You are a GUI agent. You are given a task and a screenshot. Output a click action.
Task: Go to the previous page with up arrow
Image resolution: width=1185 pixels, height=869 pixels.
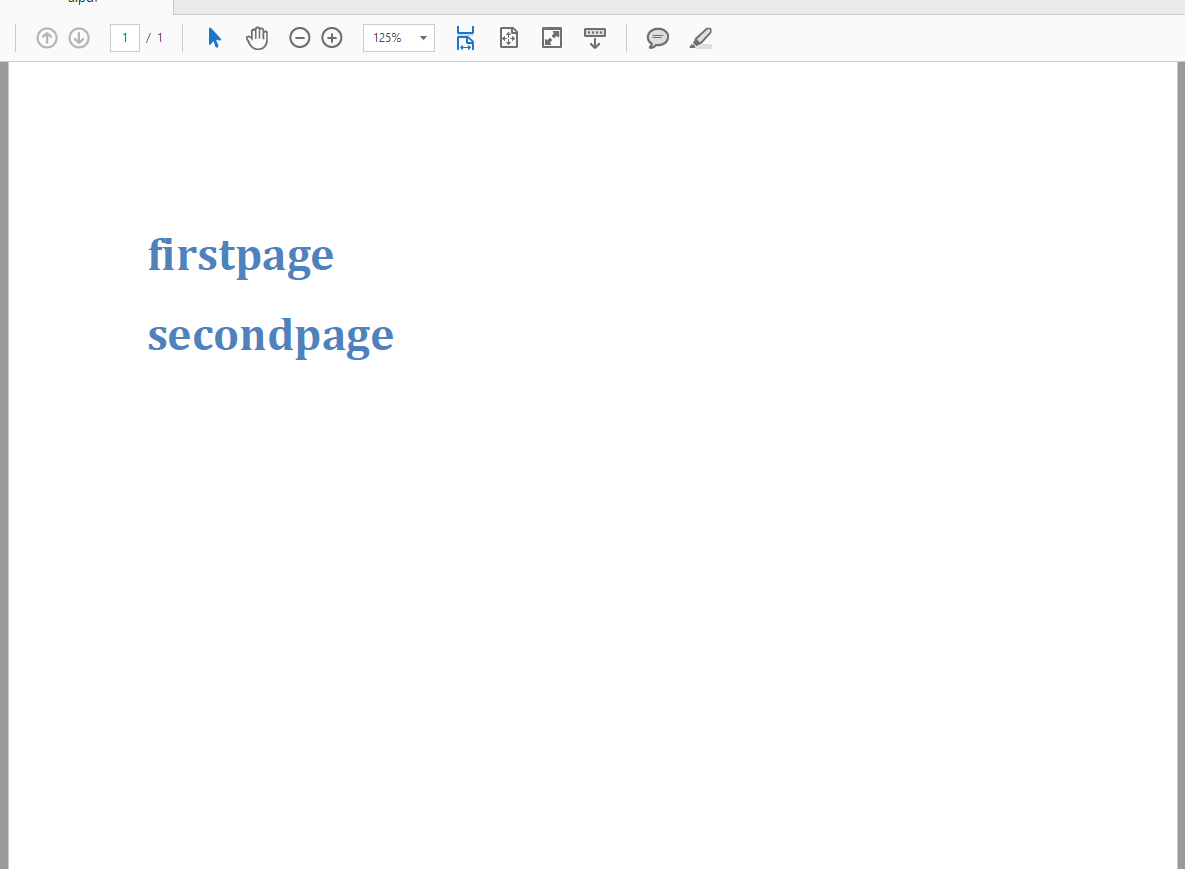(x=47, y=38)
